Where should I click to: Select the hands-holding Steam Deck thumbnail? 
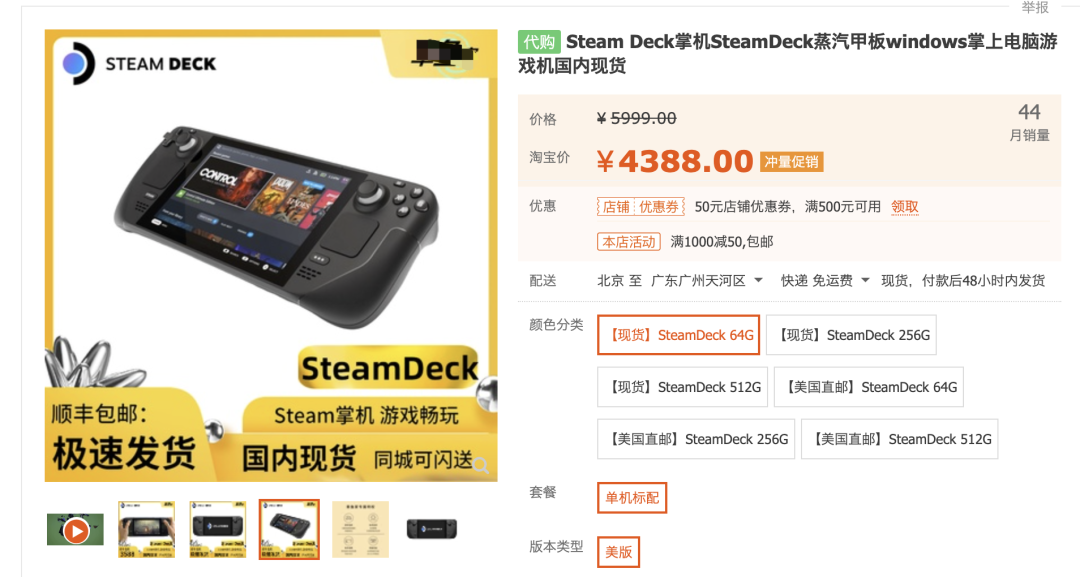coord(147,529)
